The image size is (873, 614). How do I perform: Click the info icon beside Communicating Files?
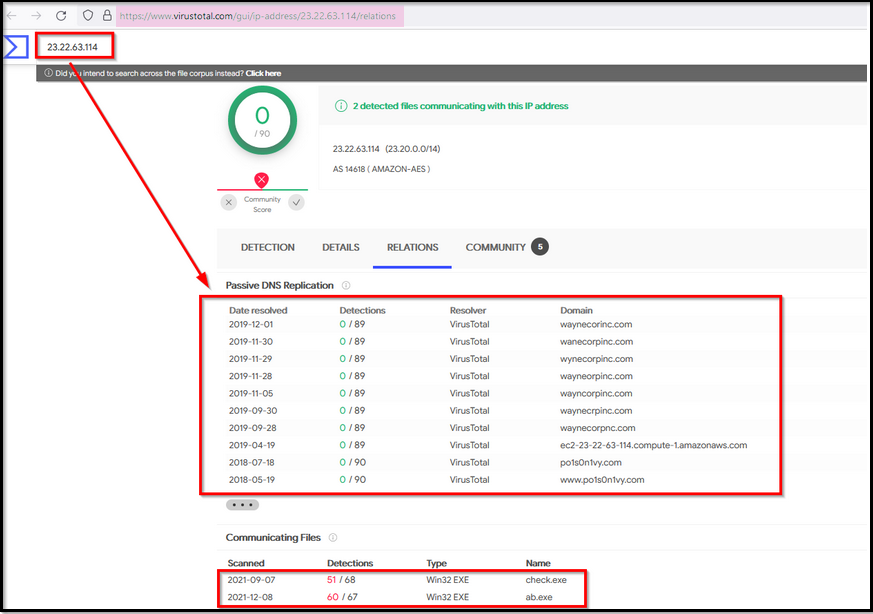click(333, 537)
